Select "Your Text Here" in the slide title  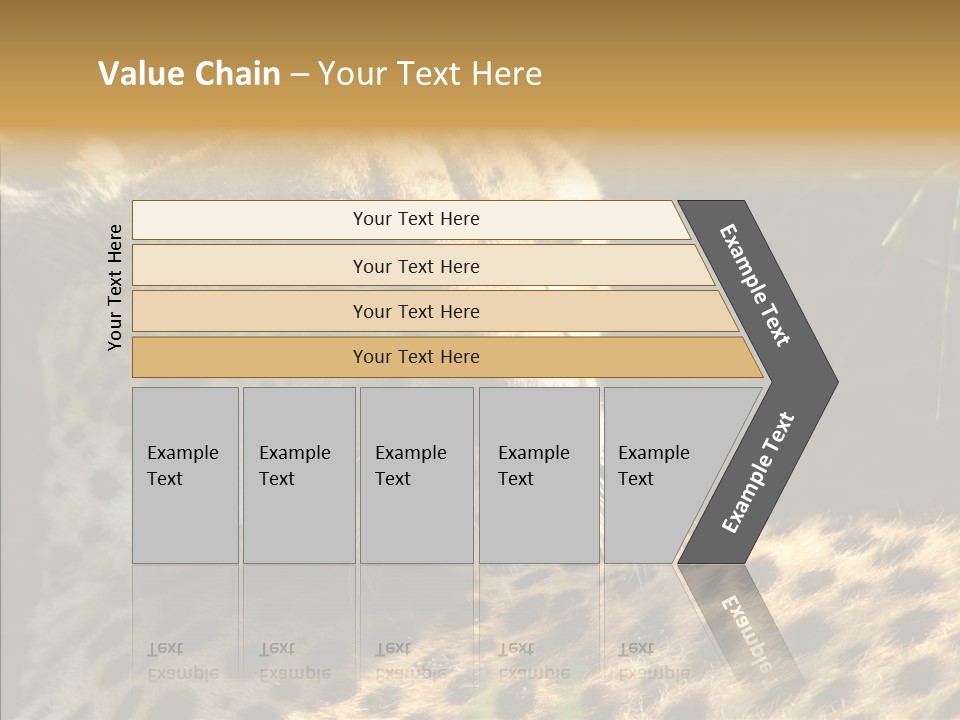[430, 74]
